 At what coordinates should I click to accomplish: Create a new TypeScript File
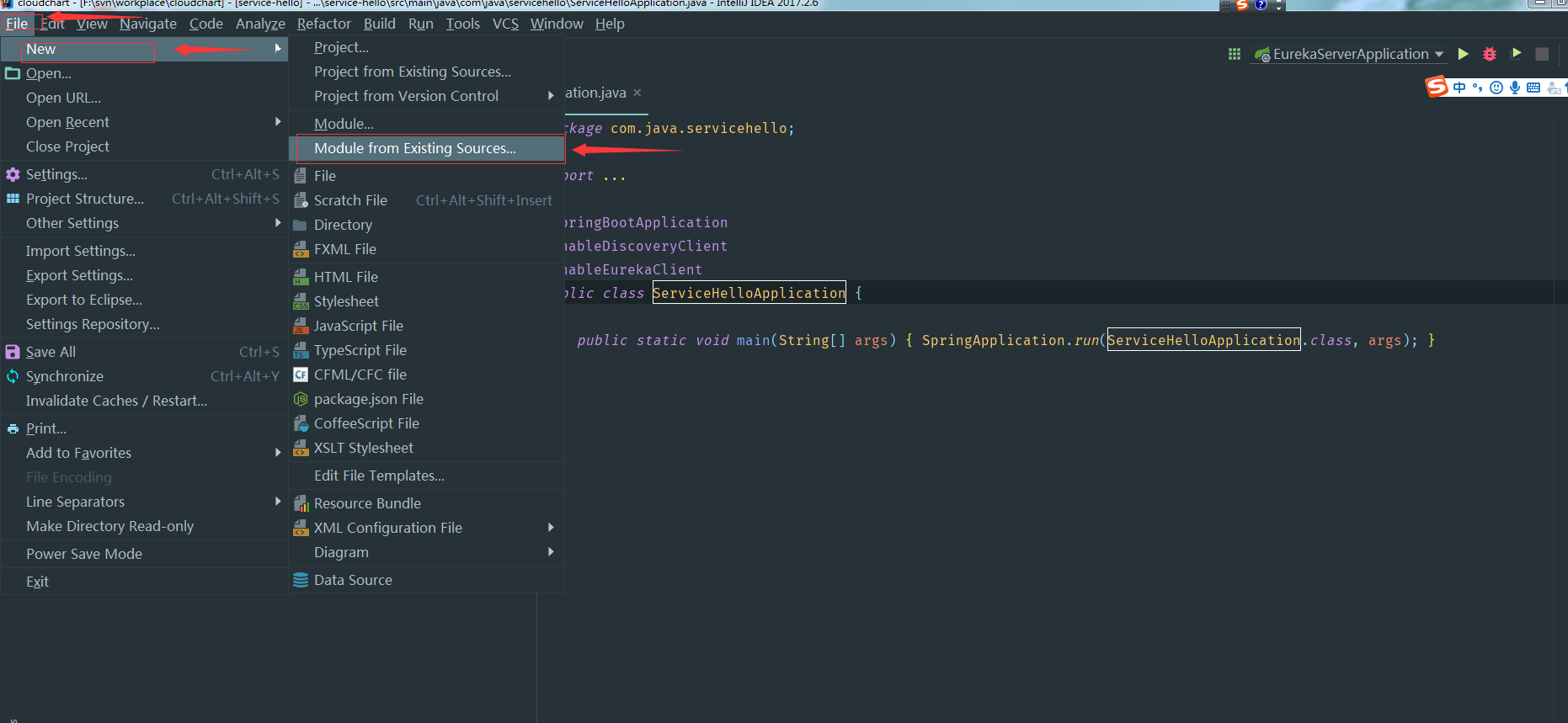(427, 350)
